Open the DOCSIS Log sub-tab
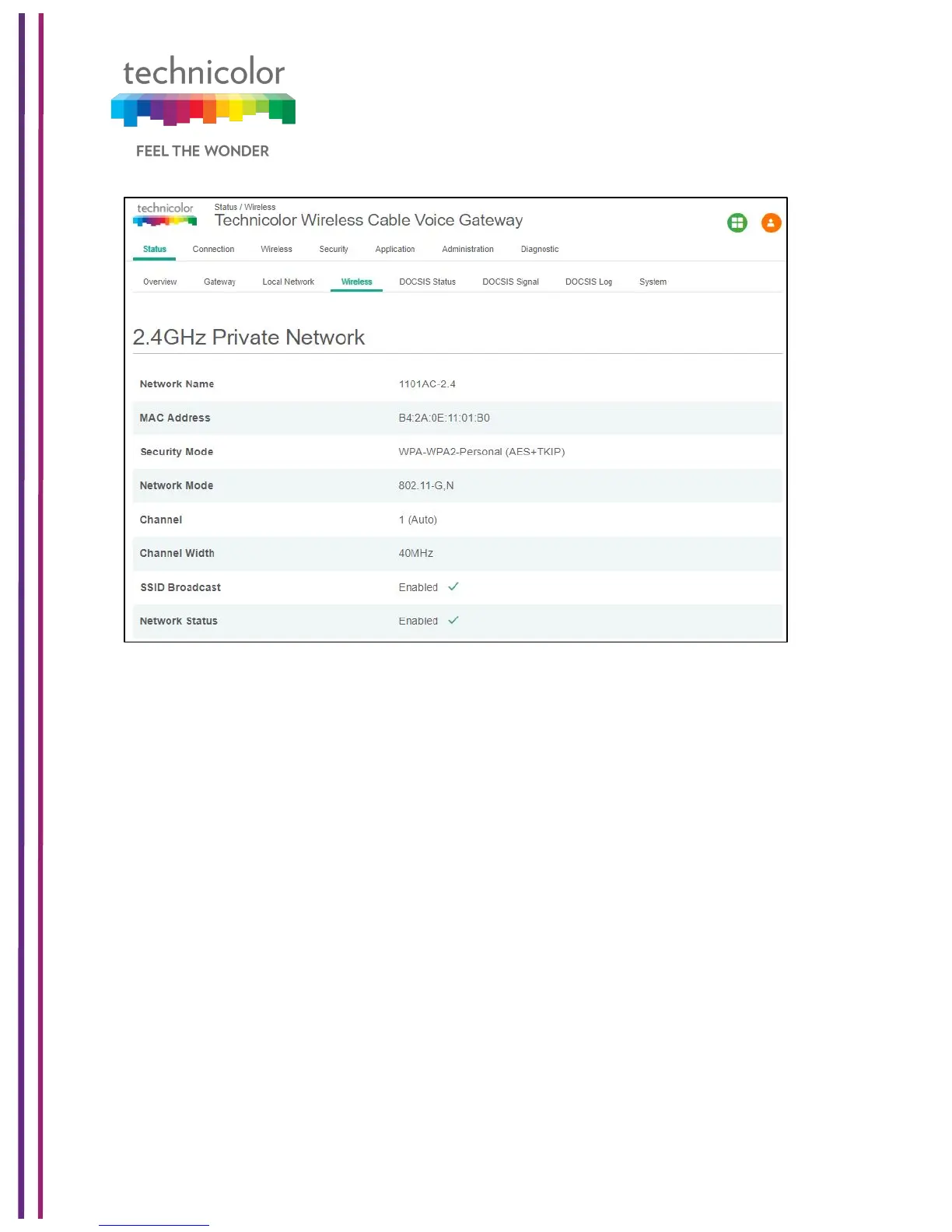The height and width of the screenshot is (1232, 952). click(x=589, y=282)
